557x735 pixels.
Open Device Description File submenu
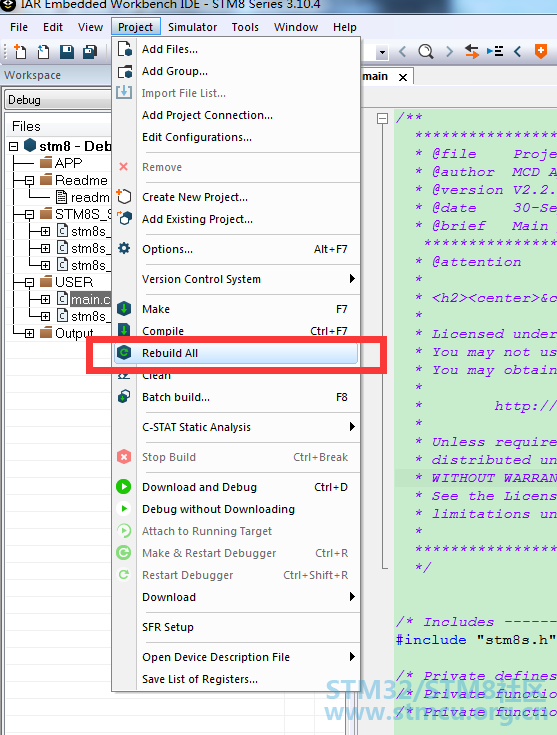point(237,657)
